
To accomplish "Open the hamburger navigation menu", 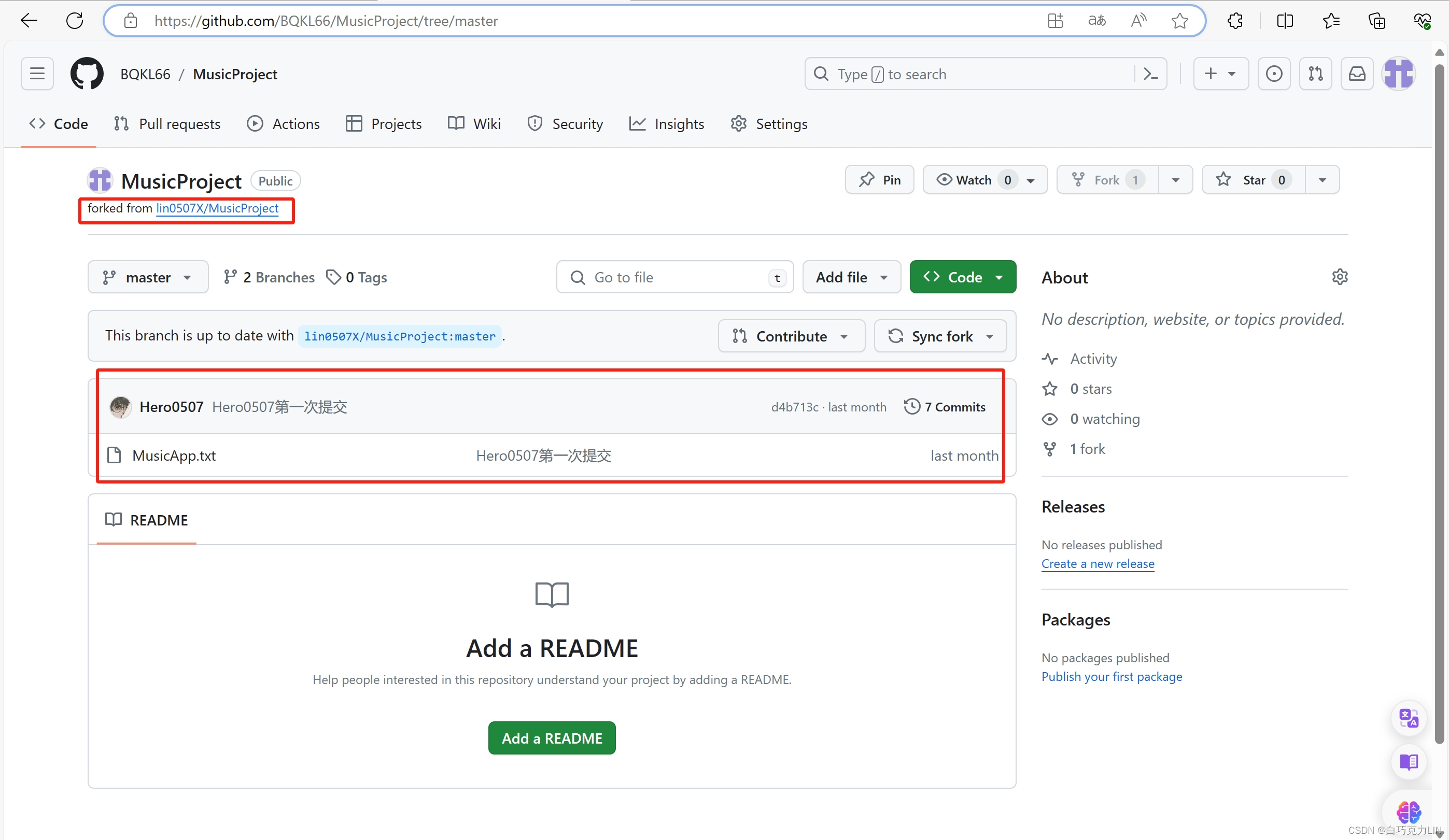I will [x=37, y=74].
